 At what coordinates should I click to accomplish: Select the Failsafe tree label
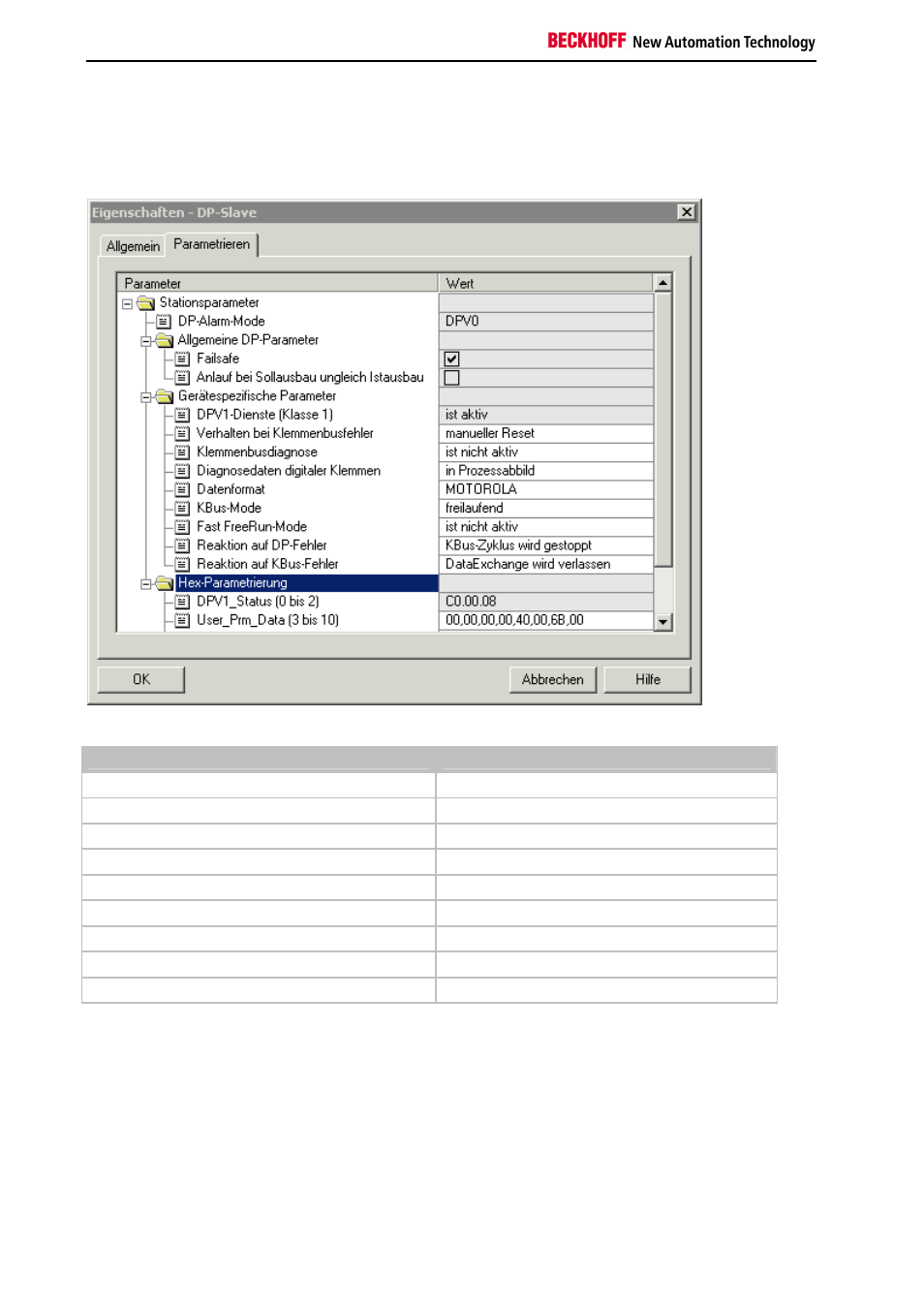click(x=218, y=358)
